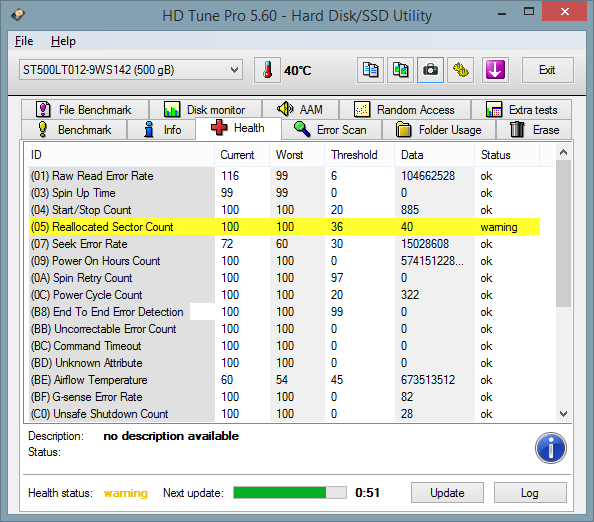Switch to the Folder Usage tab
594x522 pixels.
439,130
